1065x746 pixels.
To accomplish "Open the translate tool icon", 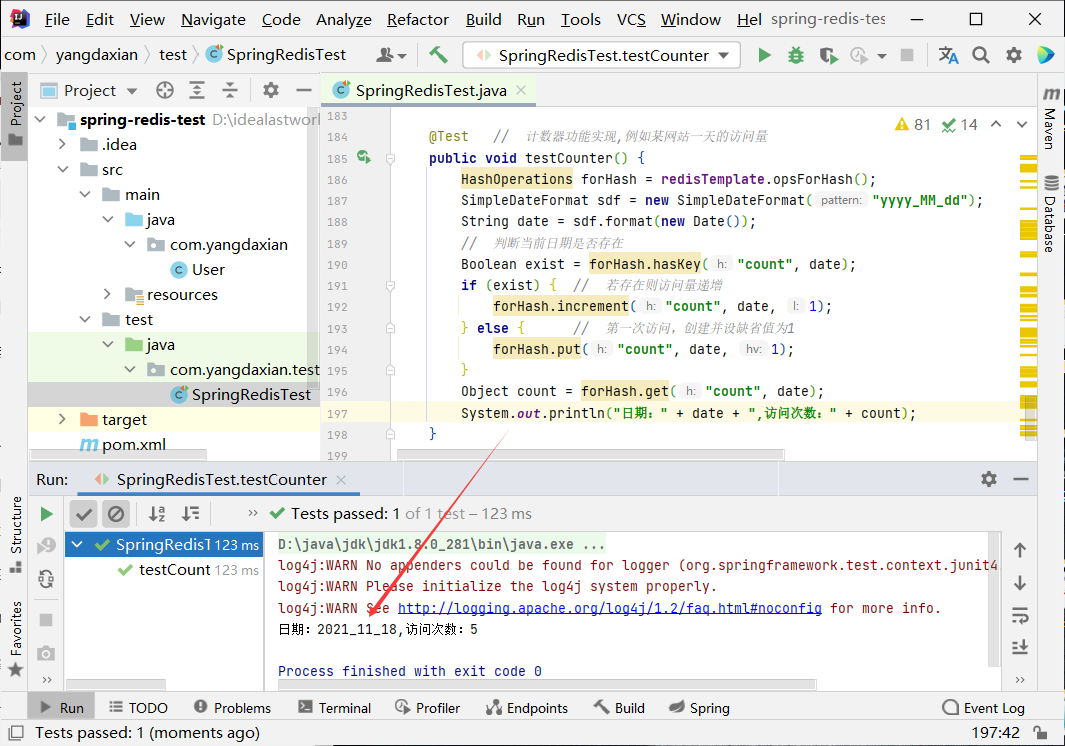I will 948,55.
